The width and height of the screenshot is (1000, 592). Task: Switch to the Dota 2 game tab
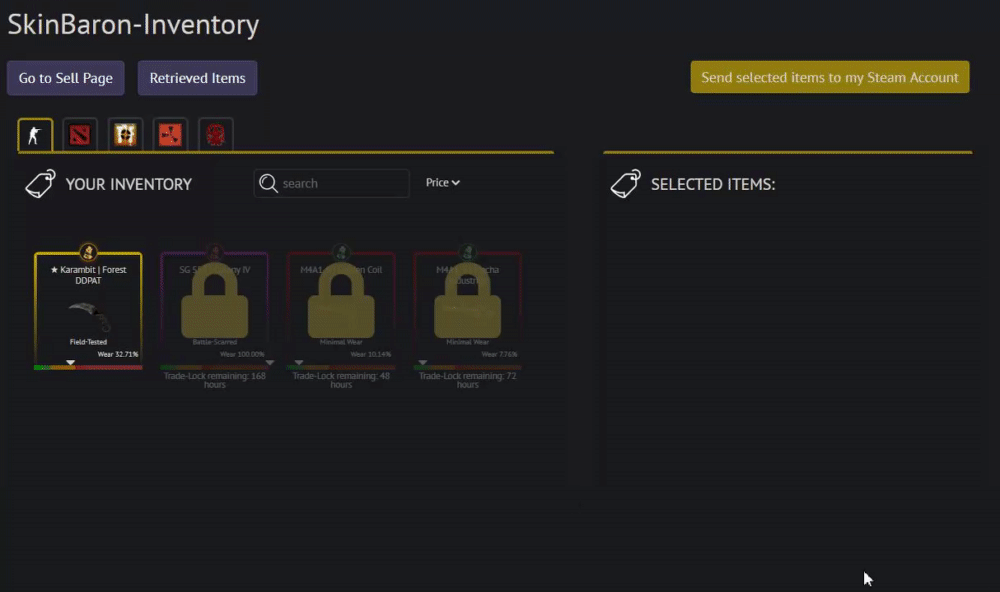pos(80,135)
